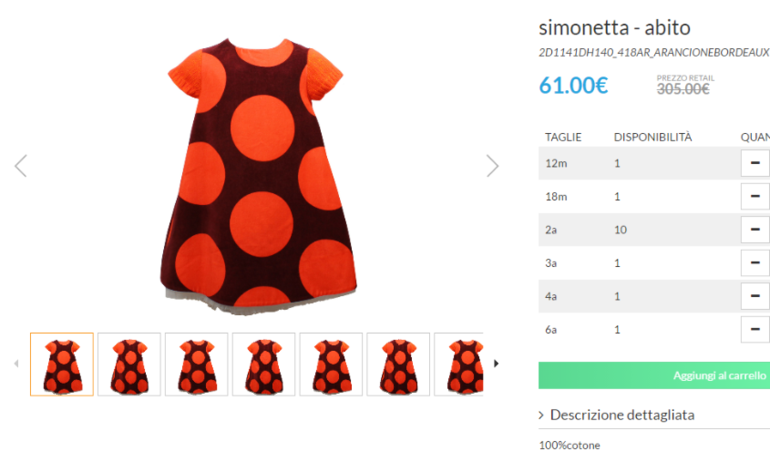This screenshot has width=770, height=472.
Task: Expand Descrizione dettagliata section
Action: (x=620, y=414)
